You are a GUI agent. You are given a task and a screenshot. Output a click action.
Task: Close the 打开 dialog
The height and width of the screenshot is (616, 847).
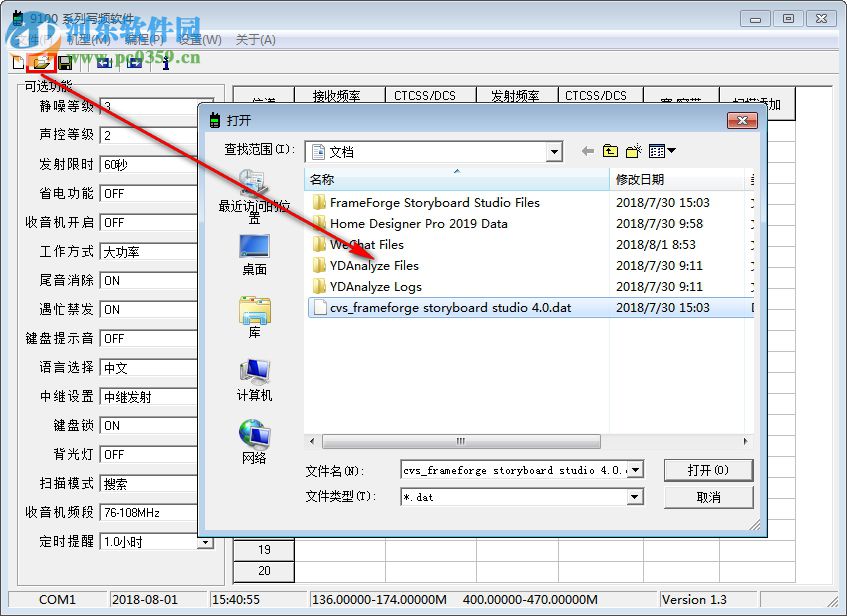[742, 120]
